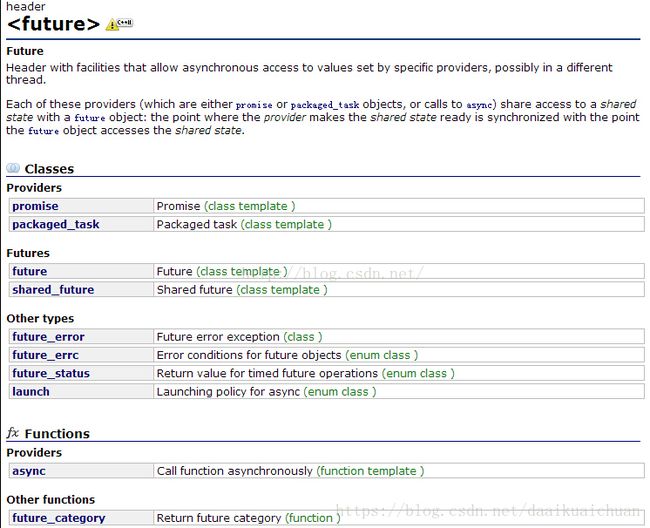
Task: Click 'Future error exception (class)' cell
Action: [399, 337]
